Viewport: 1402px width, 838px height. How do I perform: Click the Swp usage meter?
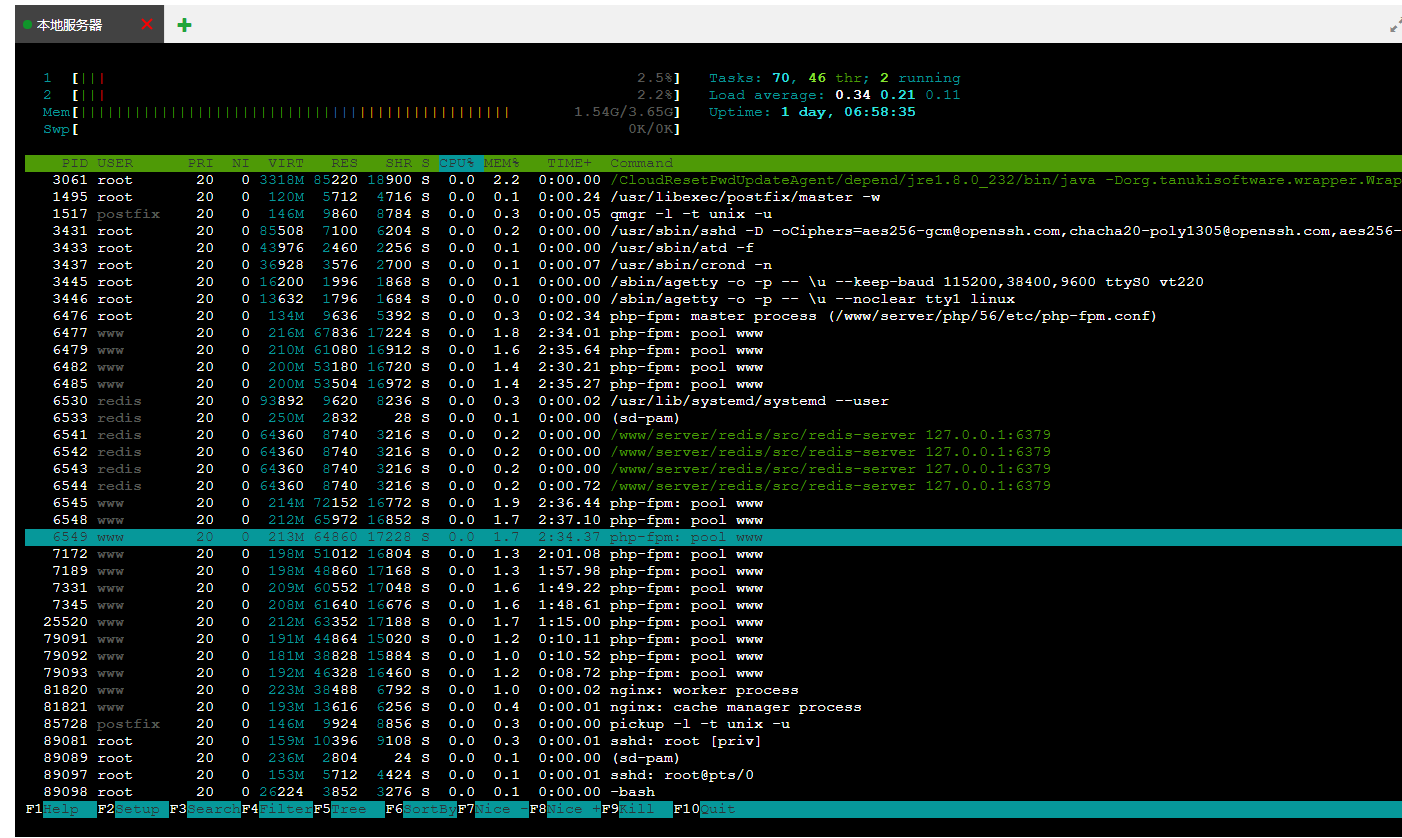[x=361, y=129]
